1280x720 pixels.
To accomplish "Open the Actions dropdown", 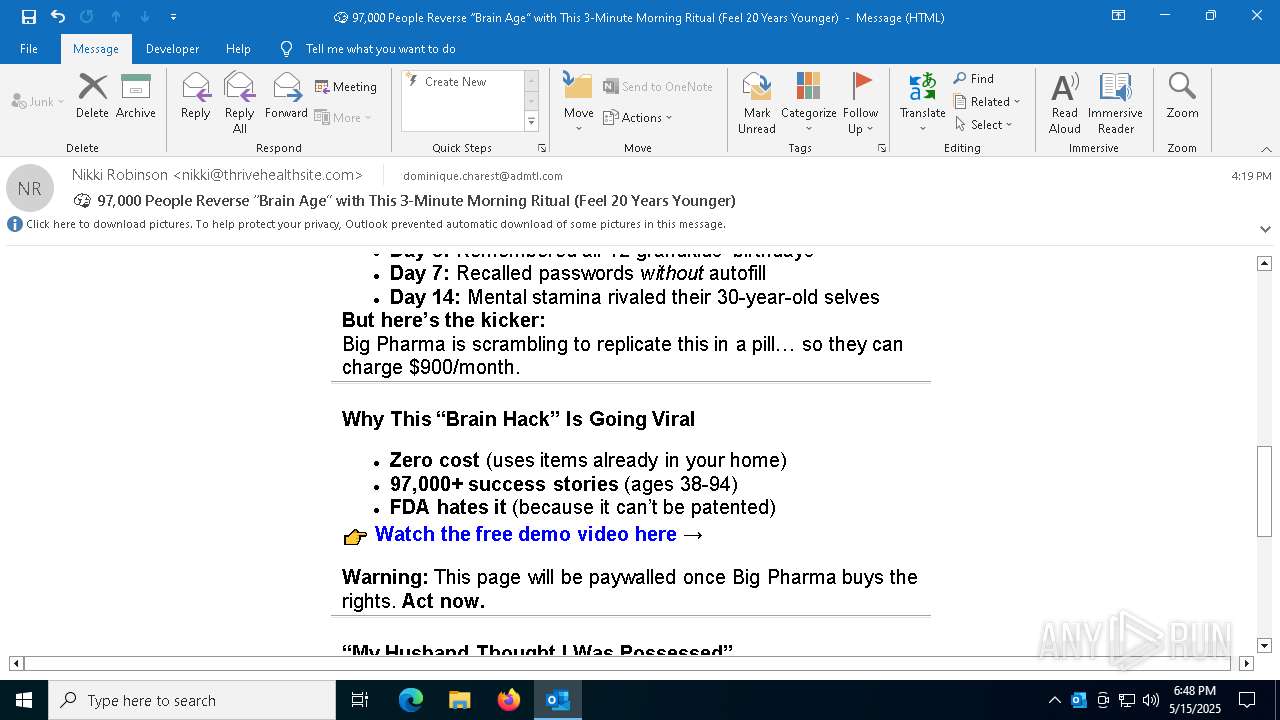I will point(638,117).
